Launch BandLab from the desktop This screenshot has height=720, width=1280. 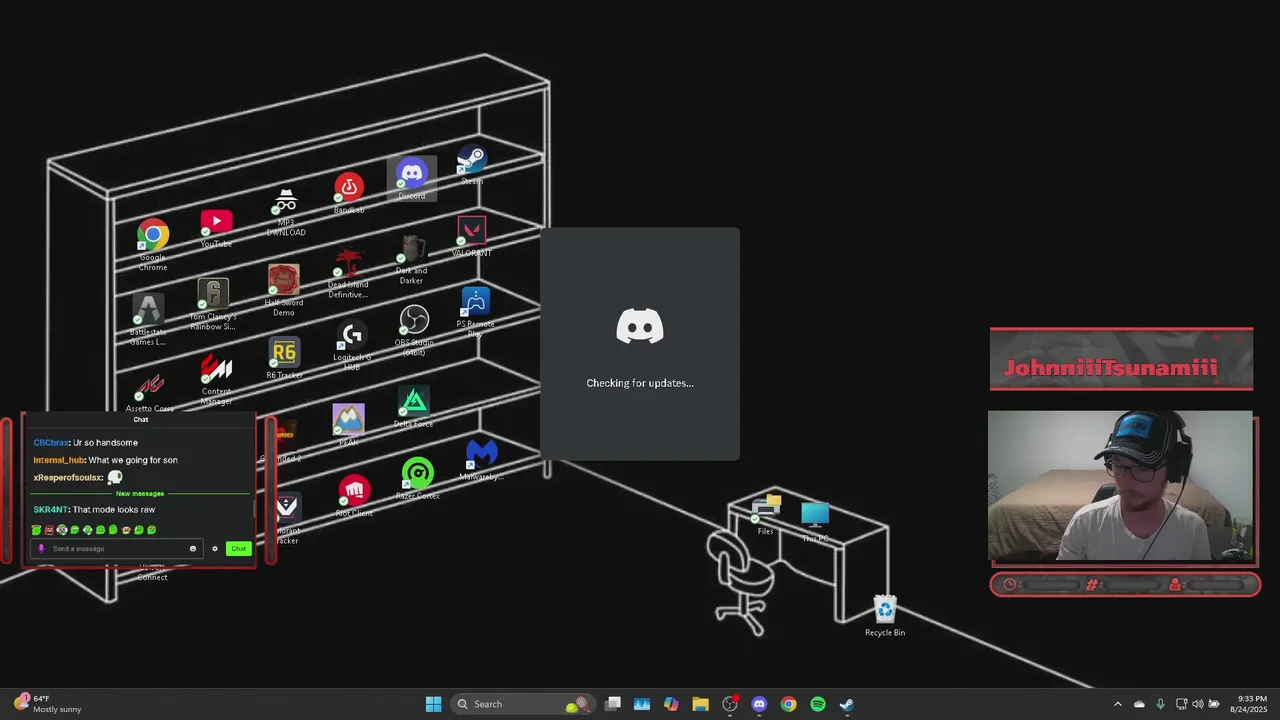[x=349, y=194]
